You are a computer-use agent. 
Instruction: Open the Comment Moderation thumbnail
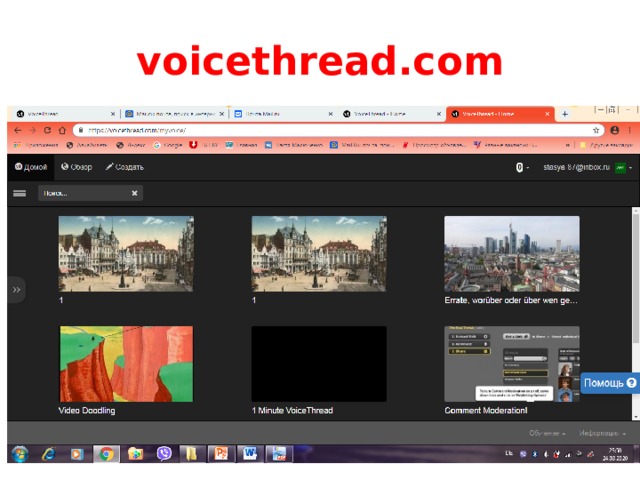[512, 364]
